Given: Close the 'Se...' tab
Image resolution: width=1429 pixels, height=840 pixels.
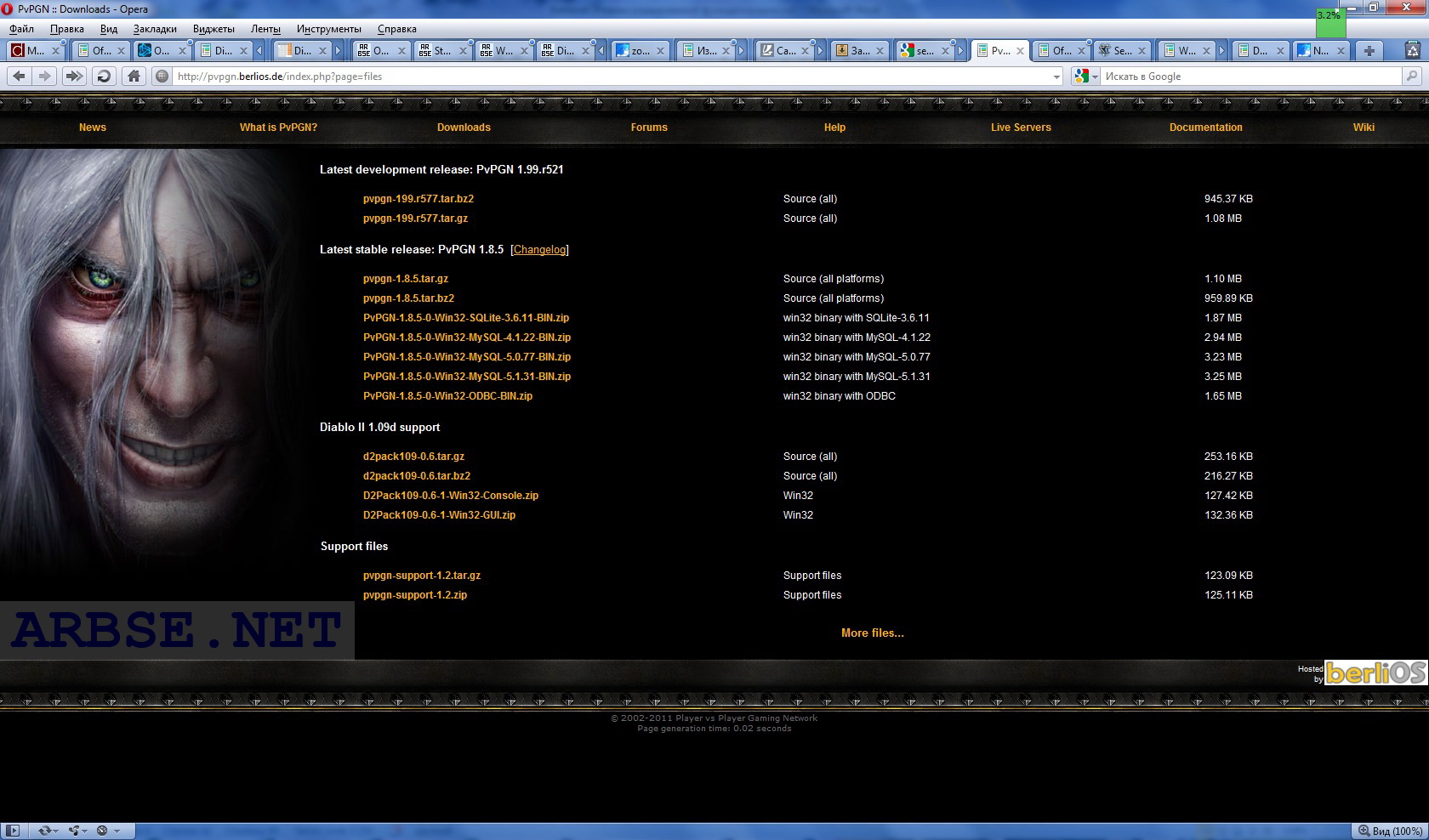Looking at the screenshot, I should (x=1141, y=51).
